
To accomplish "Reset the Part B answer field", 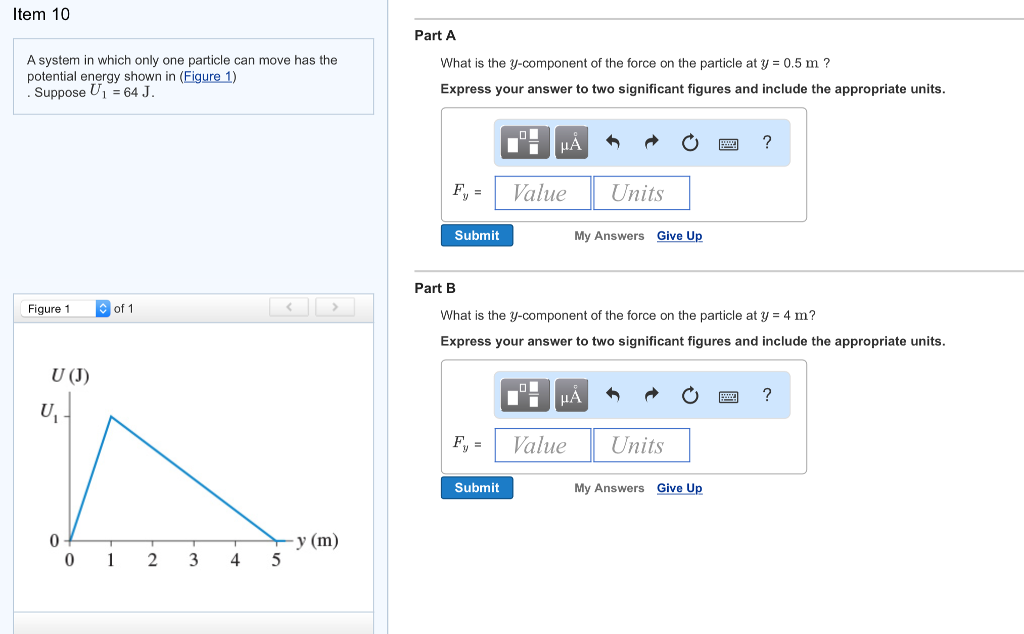I will tap(689, 394).
